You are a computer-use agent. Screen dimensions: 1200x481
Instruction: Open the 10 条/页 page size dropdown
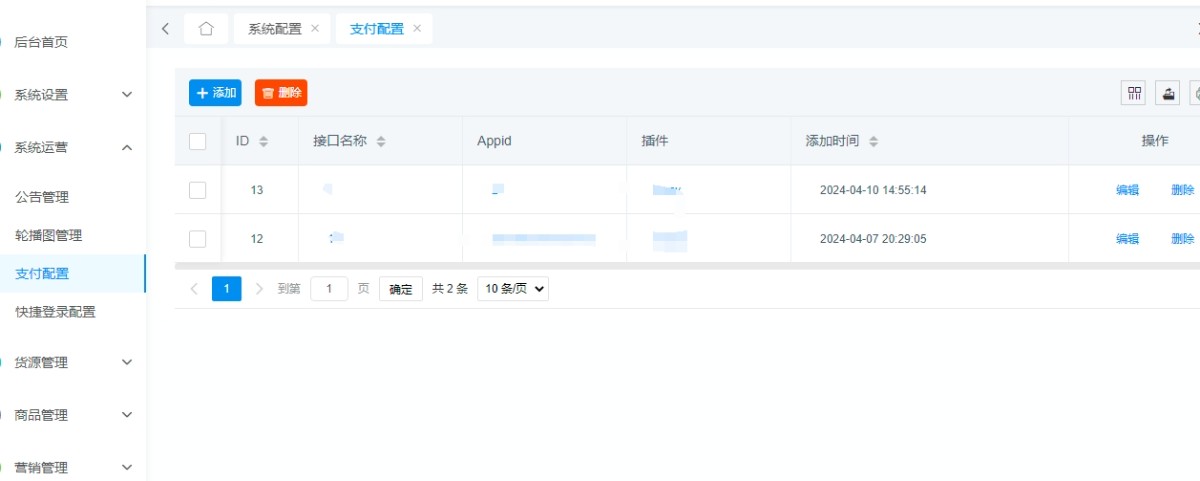513,289
